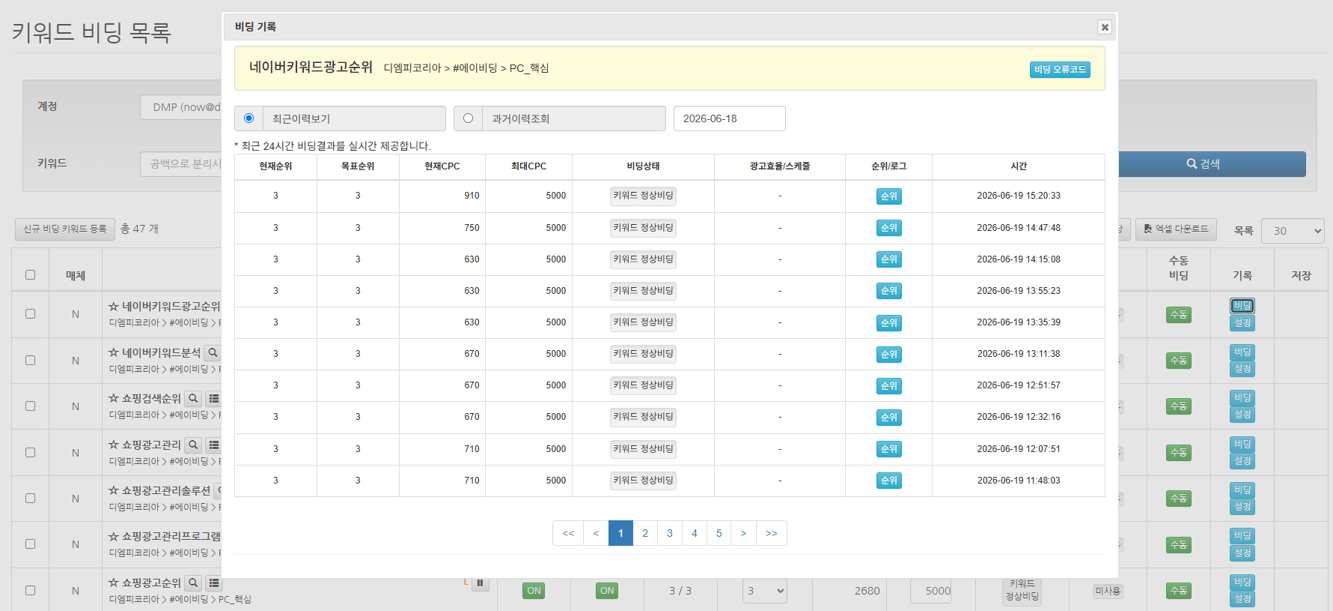Screen dimensions: 1333x611
Task: Select 과거이력조회 radio button
Action: [468, 118]
